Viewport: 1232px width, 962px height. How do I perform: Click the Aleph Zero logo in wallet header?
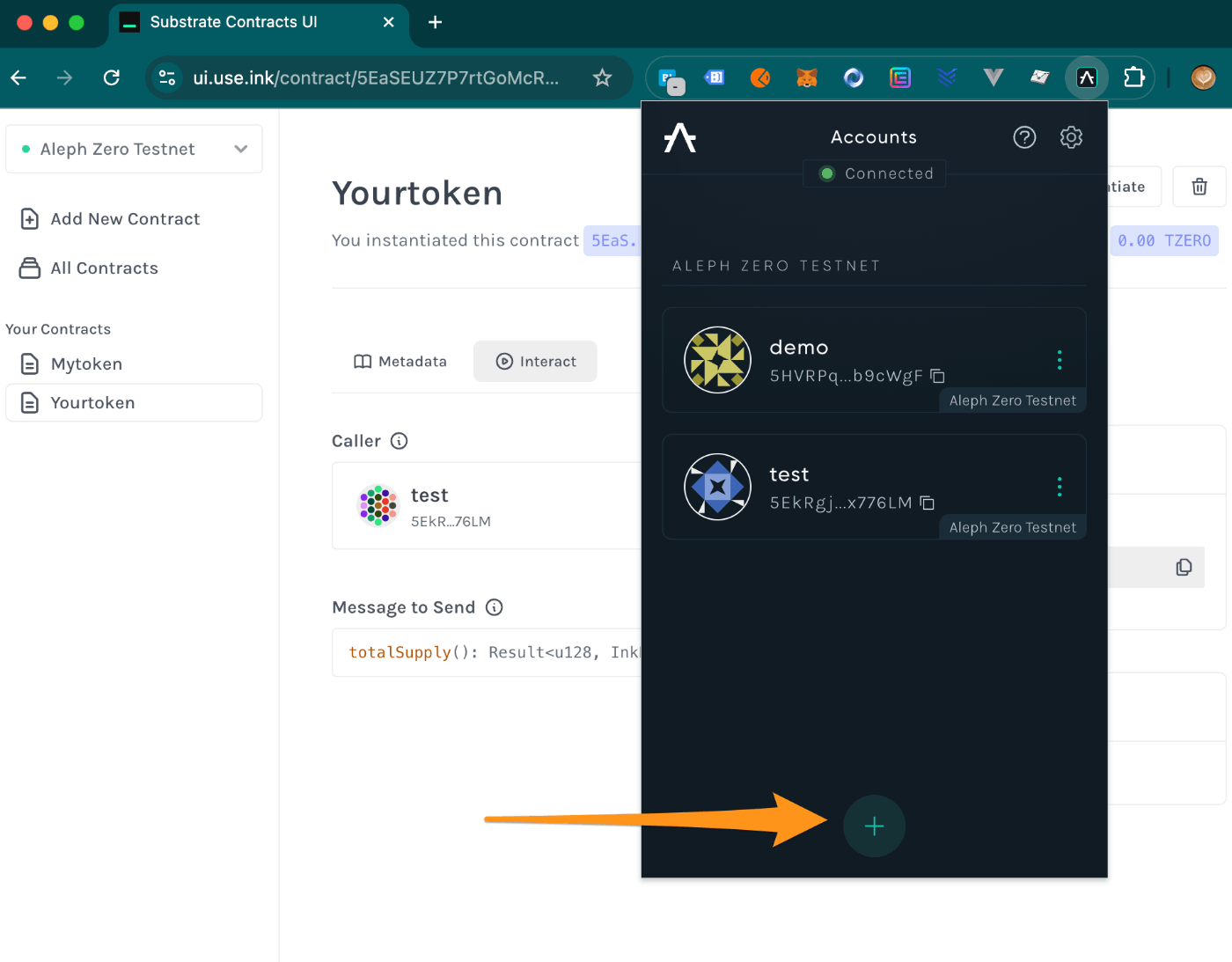680,137
